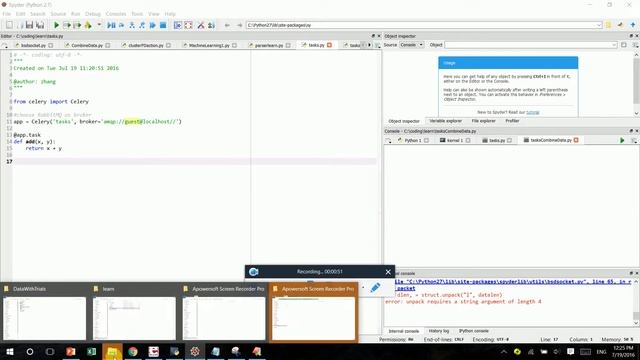Screen dimensions: 640x360
Task: Open the Consoles menu
Action: [x=116, y=14]
